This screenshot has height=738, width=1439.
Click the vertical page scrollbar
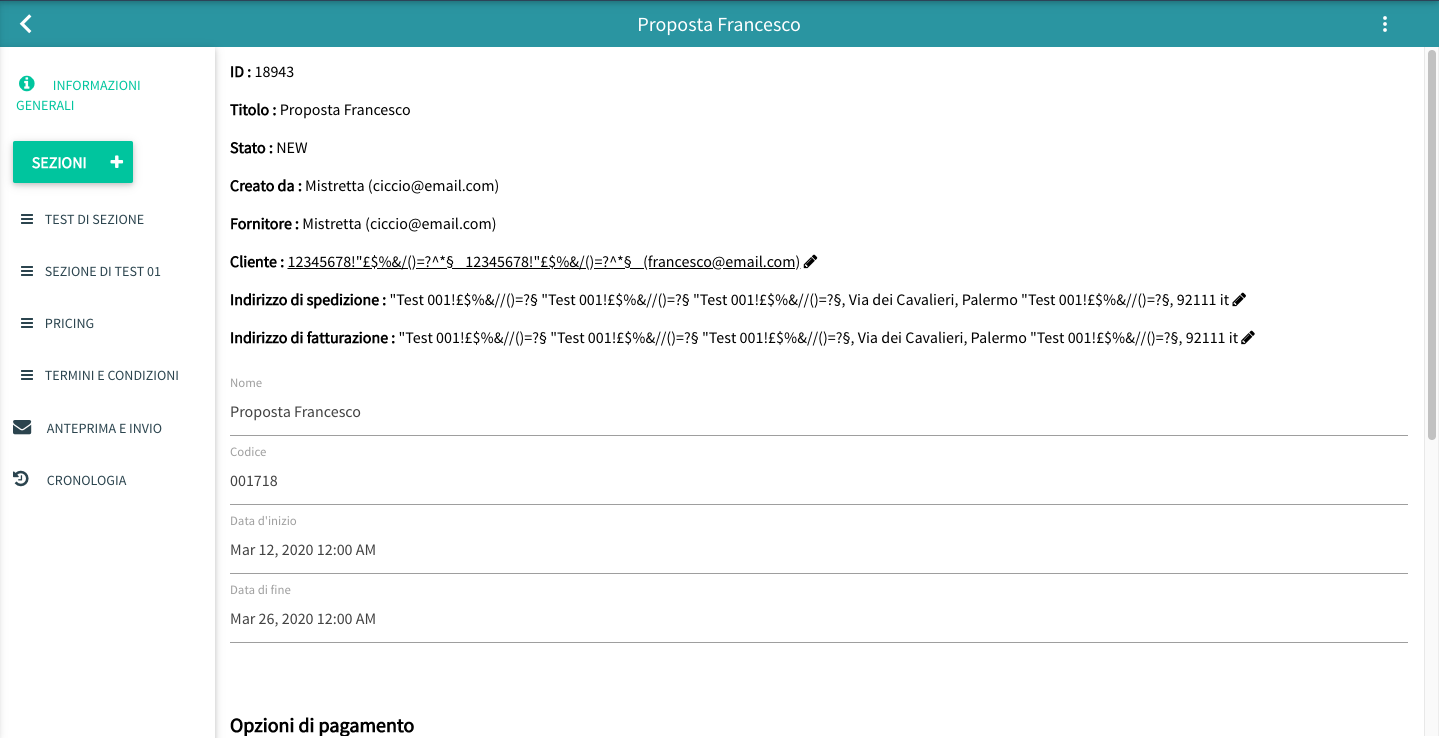pos(1431,250)
